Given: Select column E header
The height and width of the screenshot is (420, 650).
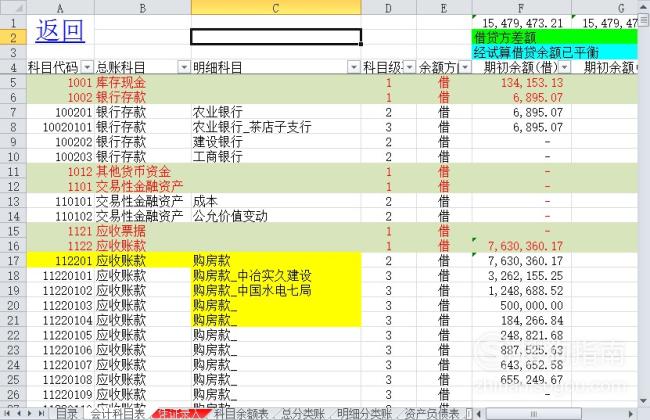Looking at the screenshot, I should click(444, 8).
